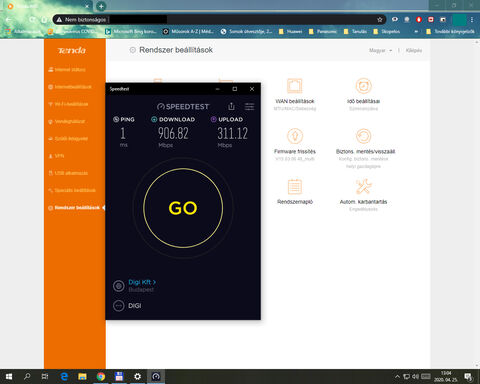Share the Speedtest results via the share icon
The width and height of the screenshot is (480, 384).
[231, 106]
